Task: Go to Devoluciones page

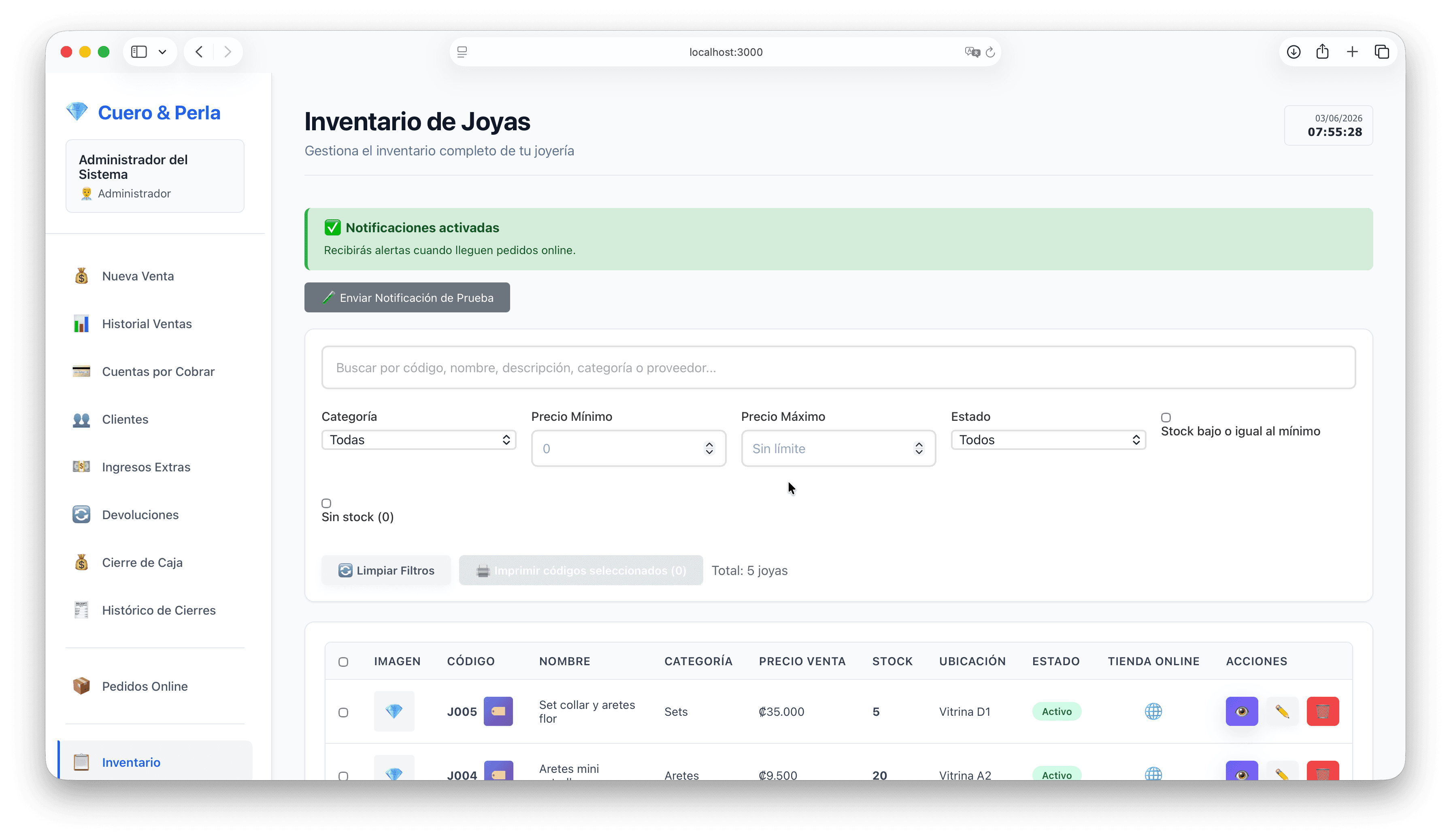Action: coord(155,515)
